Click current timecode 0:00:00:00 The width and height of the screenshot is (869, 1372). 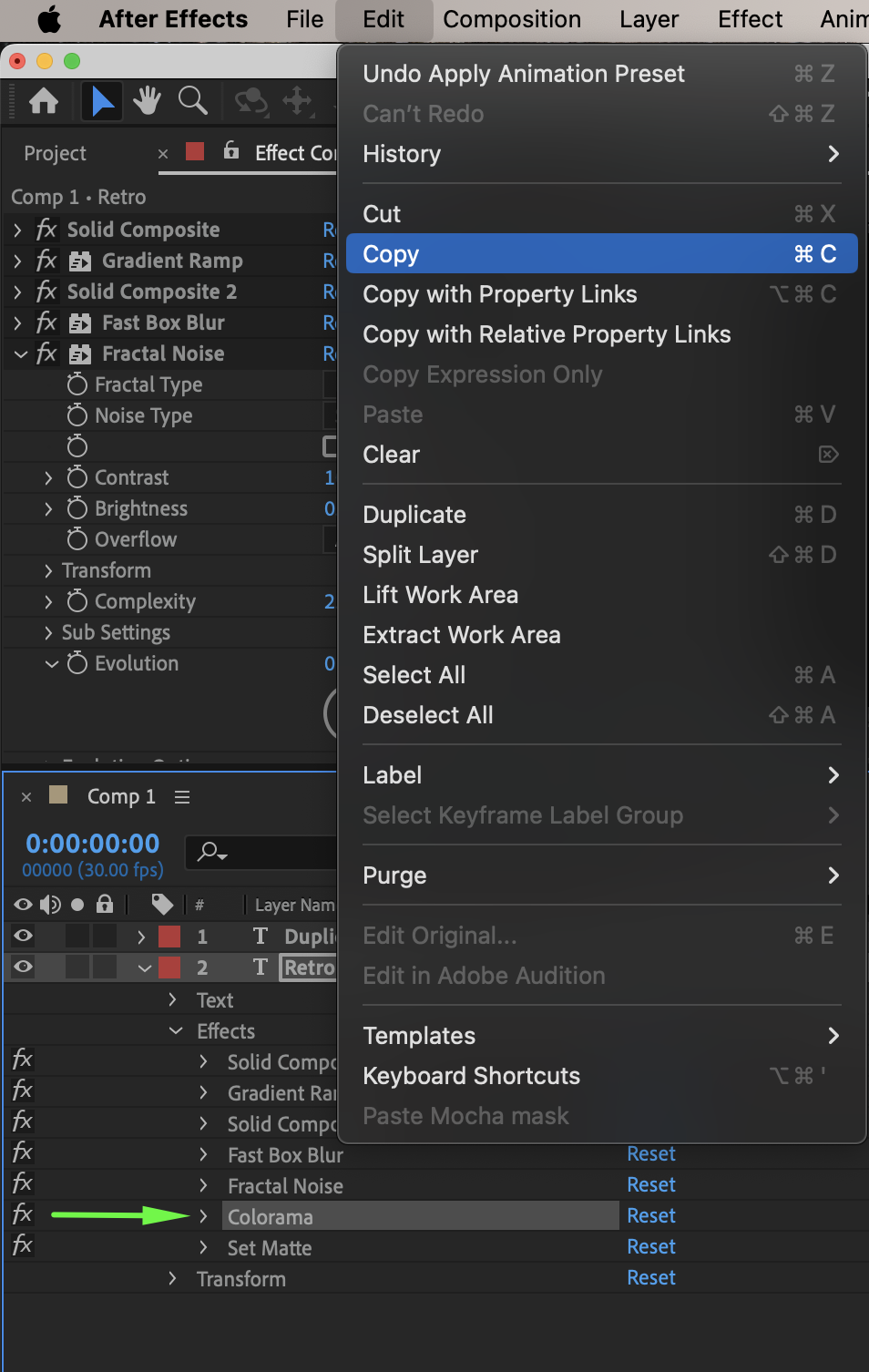(x=93, y=844)
